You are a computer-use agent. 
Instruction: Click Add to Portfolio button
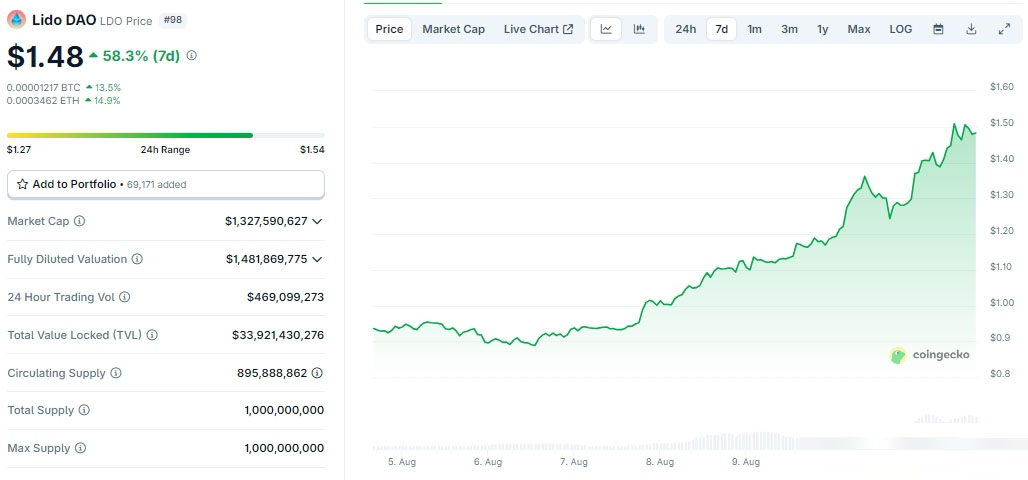(166, 184)
